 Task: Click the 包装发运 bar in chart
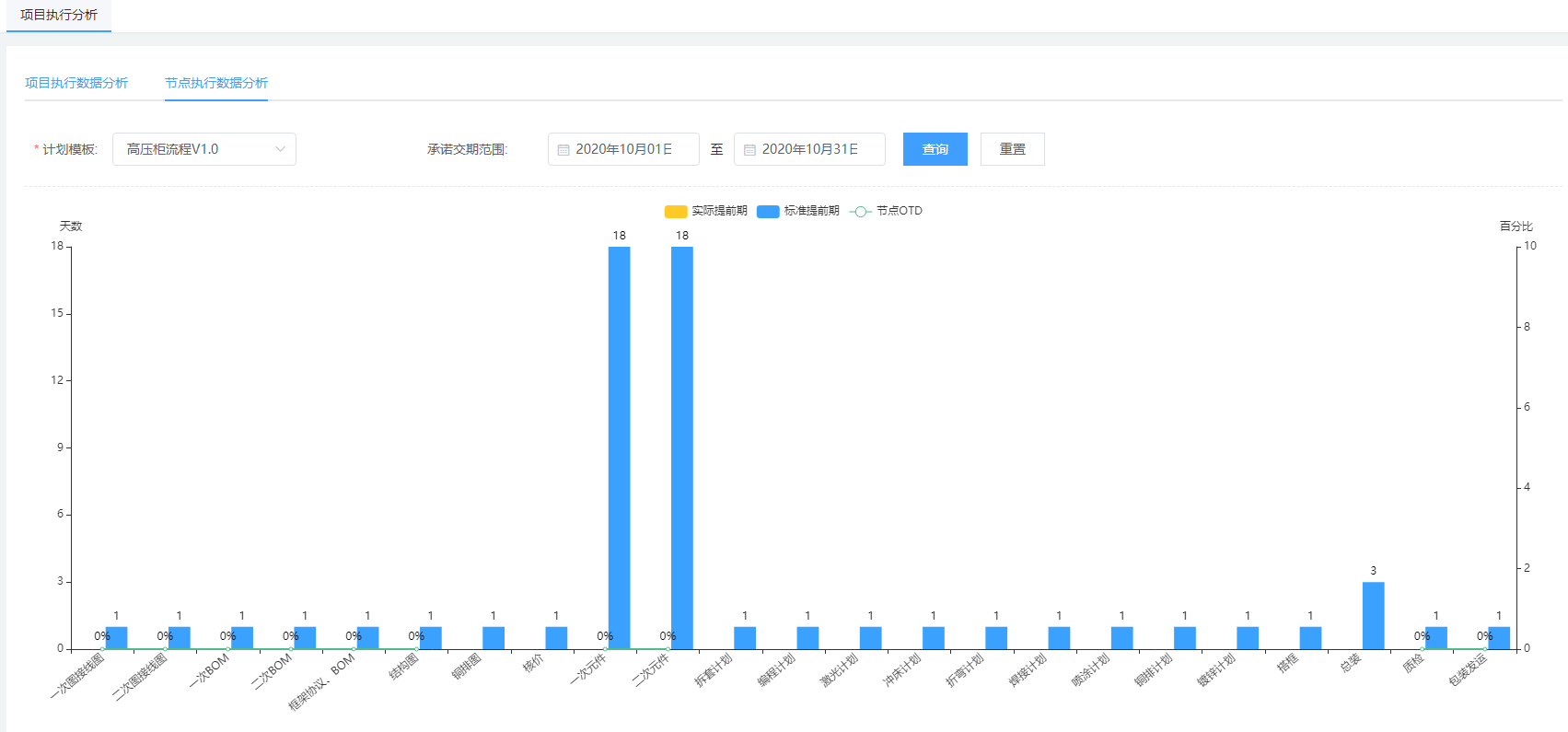pyautogui.click(x=1498, y=638)
